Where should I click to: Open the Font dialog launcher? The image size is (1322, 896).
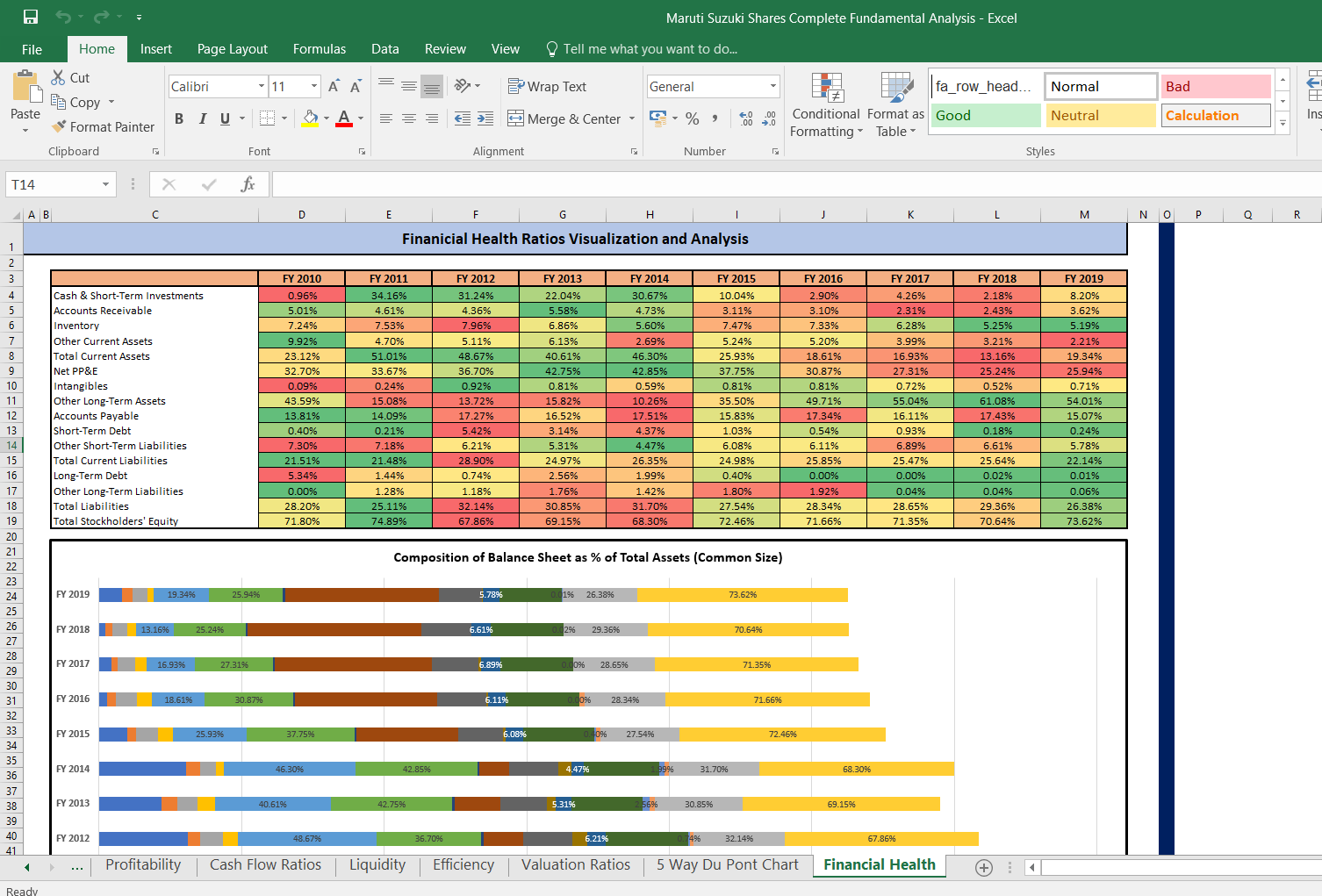[x=362, y=152]
